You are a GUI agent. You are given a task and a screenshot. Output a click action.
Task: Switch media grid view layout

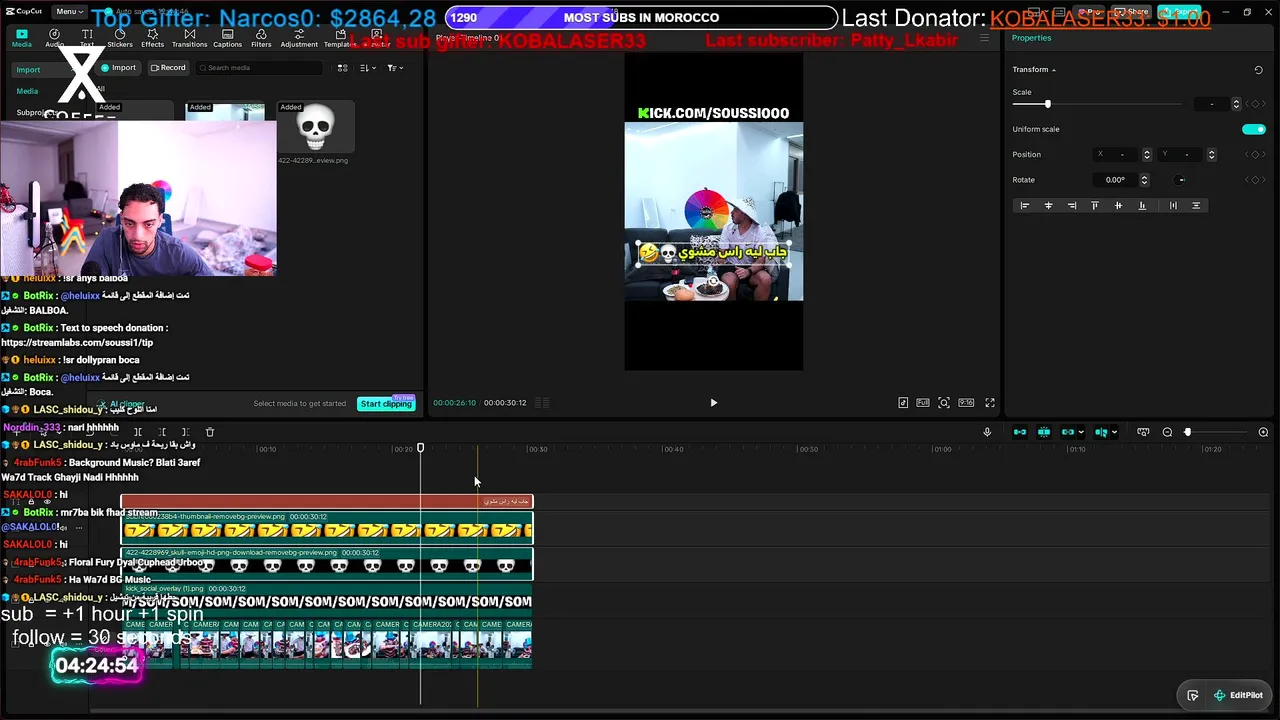[342, 68]
